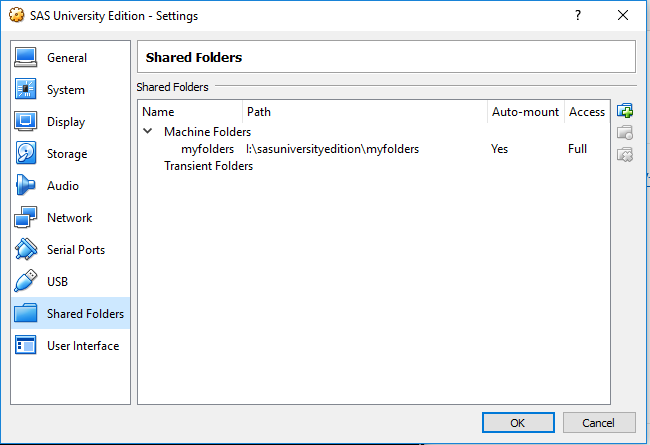Click the edit shared folder icon
650x445 pixels.
[x=625, y=133]
